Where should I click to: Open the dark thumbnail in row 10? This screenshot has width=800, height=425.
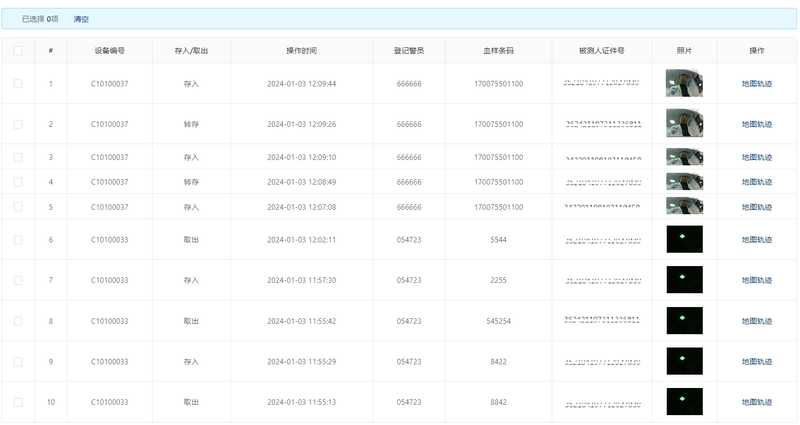[x=684, y=402]
